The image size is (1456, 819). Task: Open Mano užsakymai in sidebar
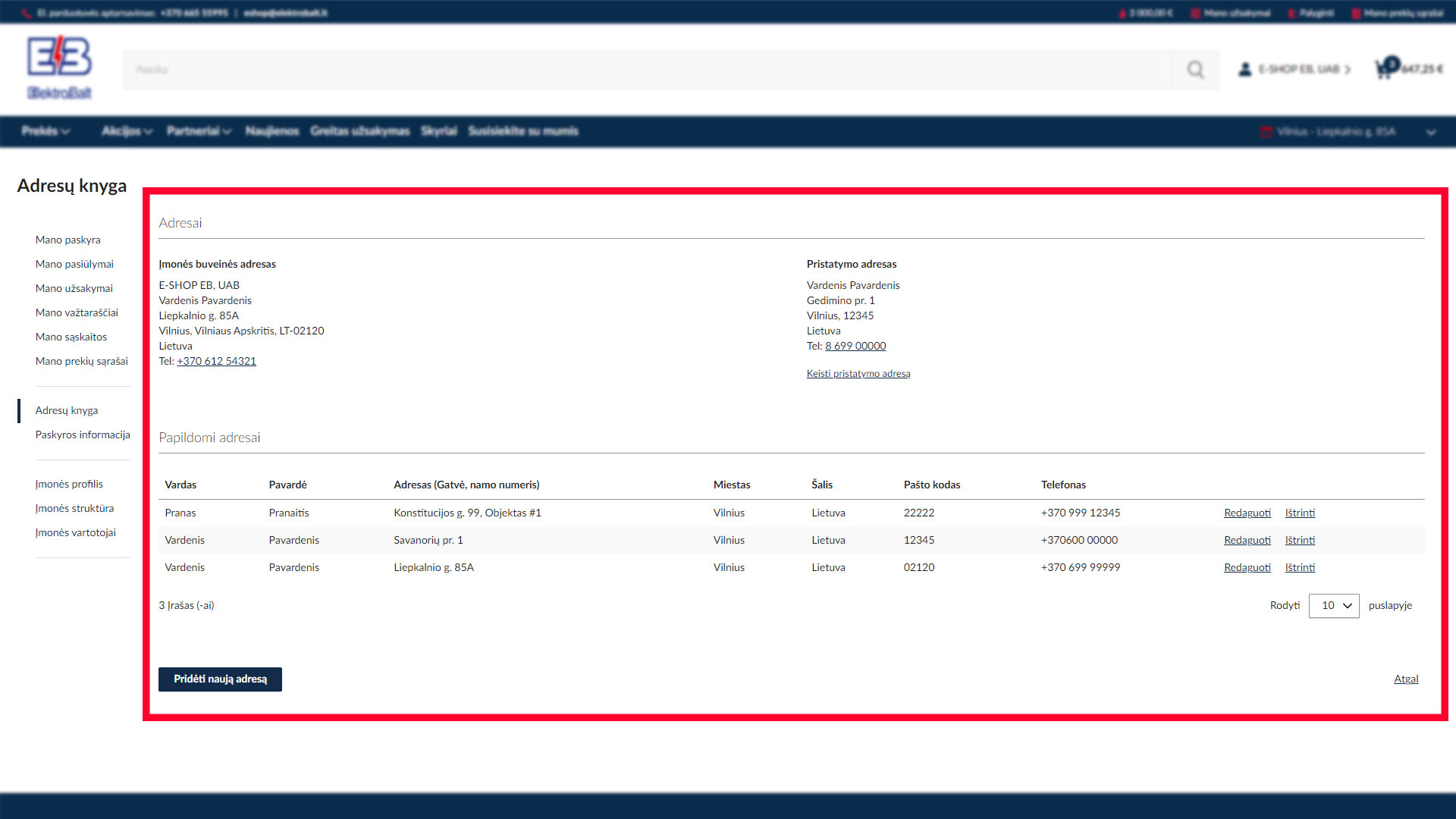(x=74, y=288)
